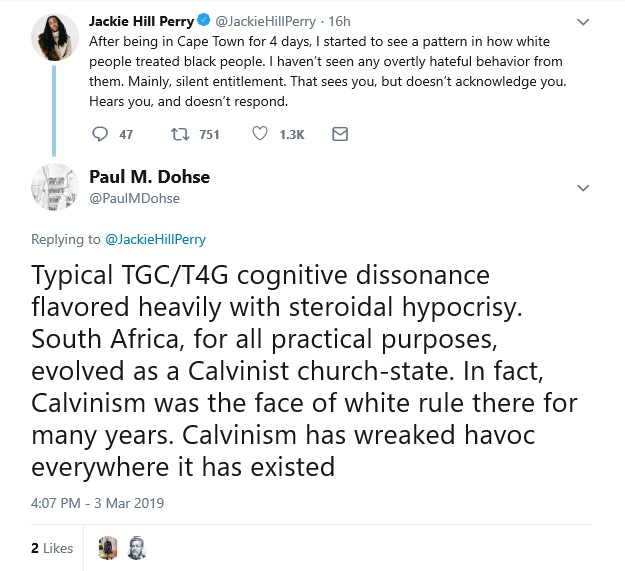The height and width of the screenshot is (571, 625).
Task: Click the 4:07 PM - 3 Mar 2019 timestamp
Action: tap(97, 503)
